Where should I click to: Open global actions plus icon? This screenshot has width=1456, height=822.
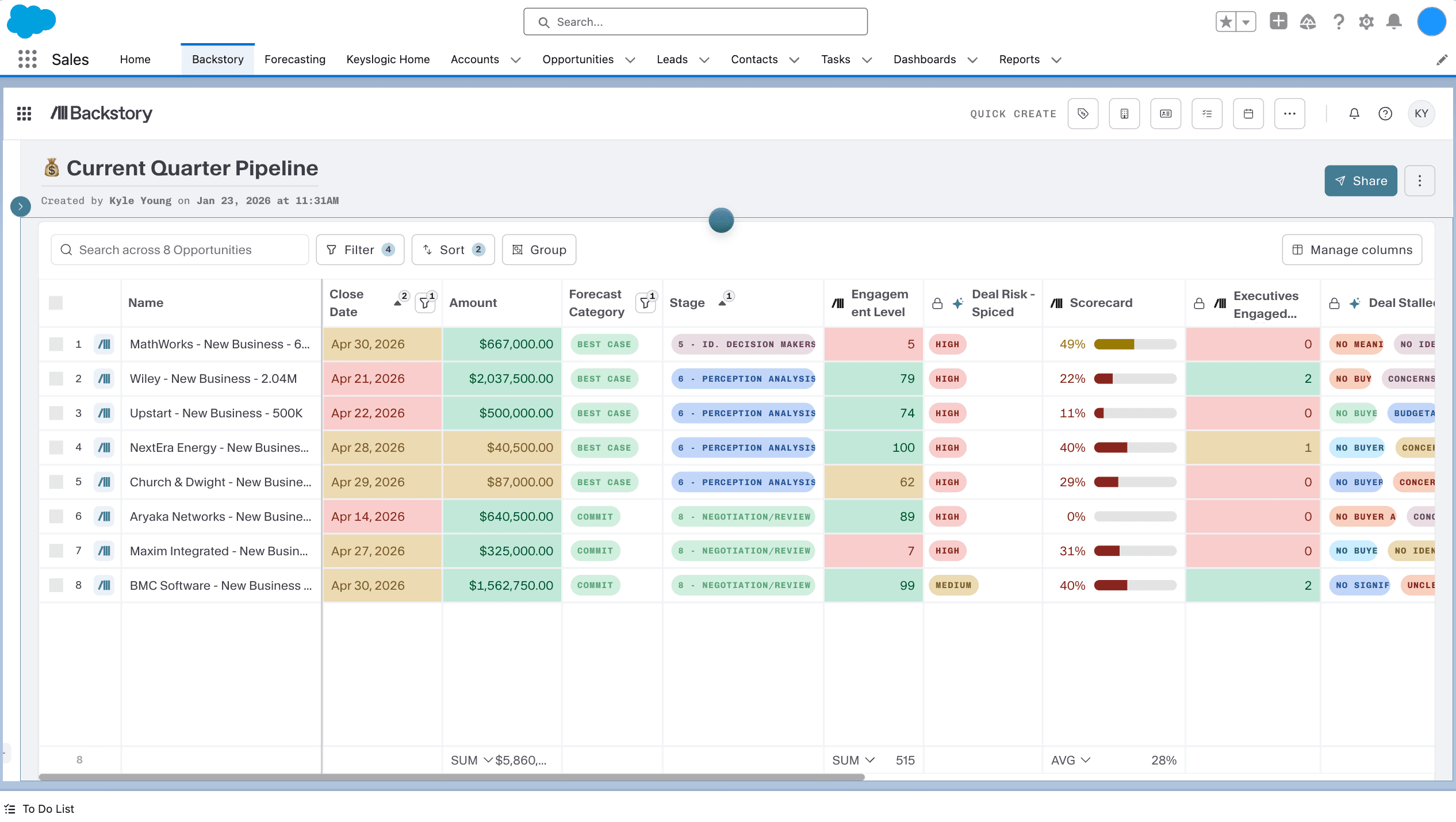pyautogui.click(x=1278, y=21)
